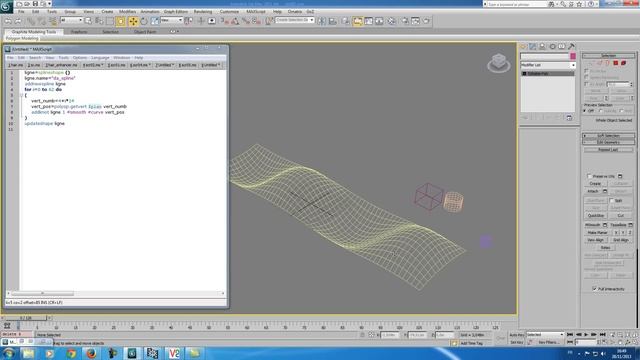Screen dimensions: 640x360
Task: Expand the Soft Selection rollout
Action: 609,136
